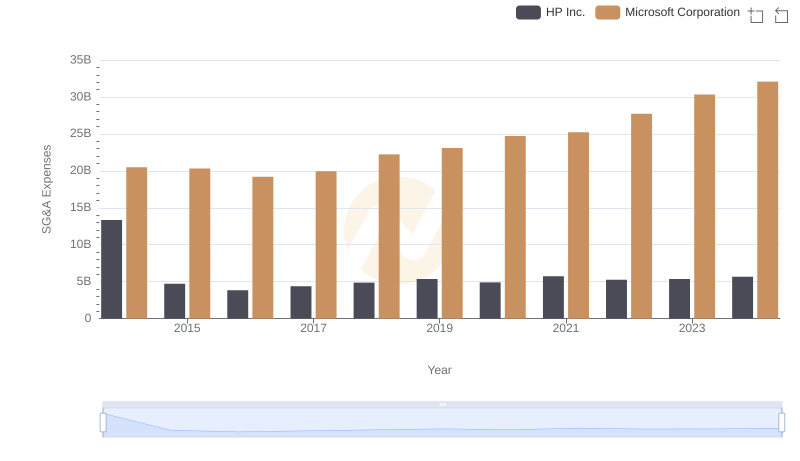
Task: Select the Microsoft bar for 2021
Action: pyautogui.click(x=579, y=225)
